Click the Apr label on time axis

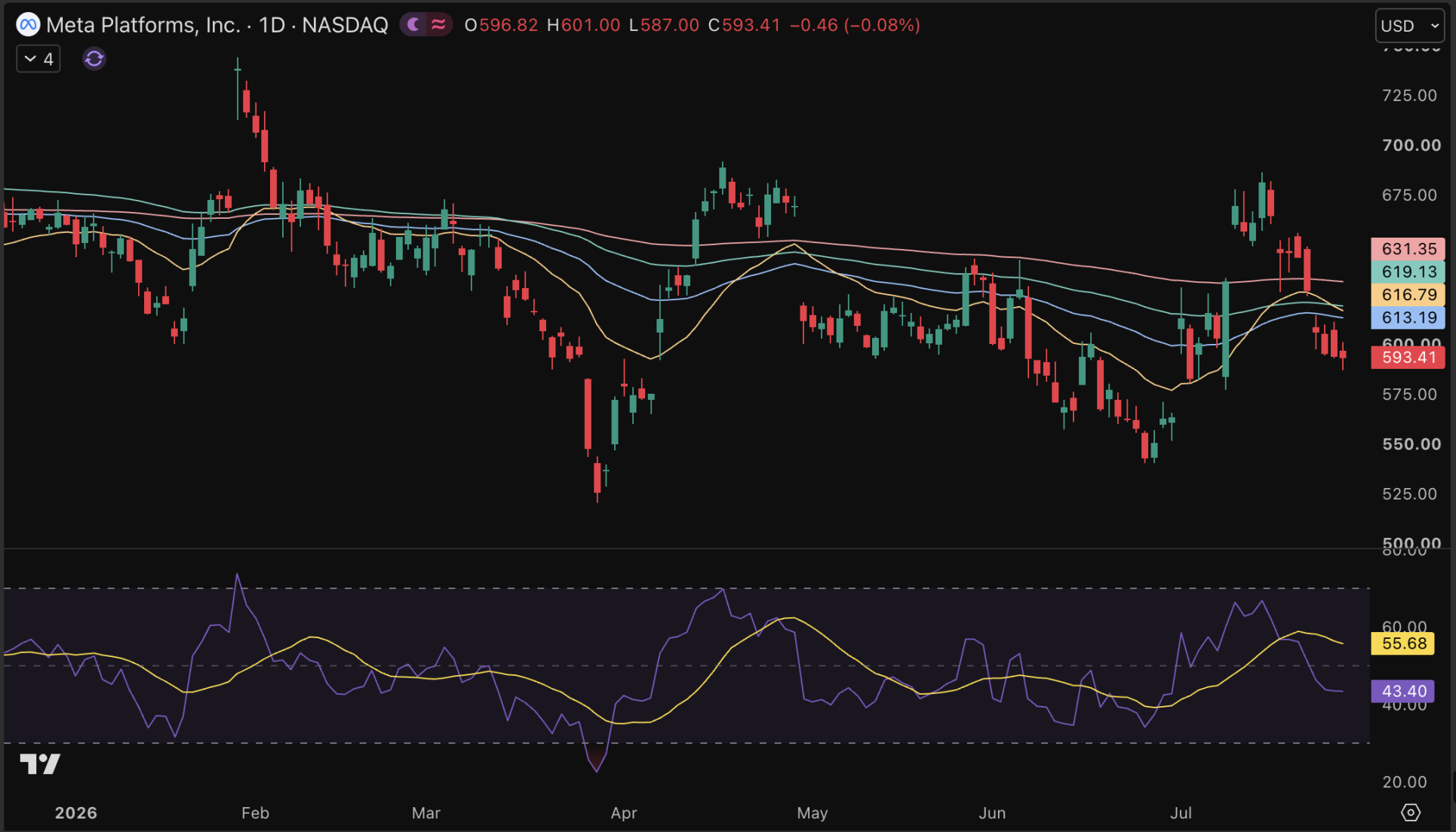tap(624, 813)
